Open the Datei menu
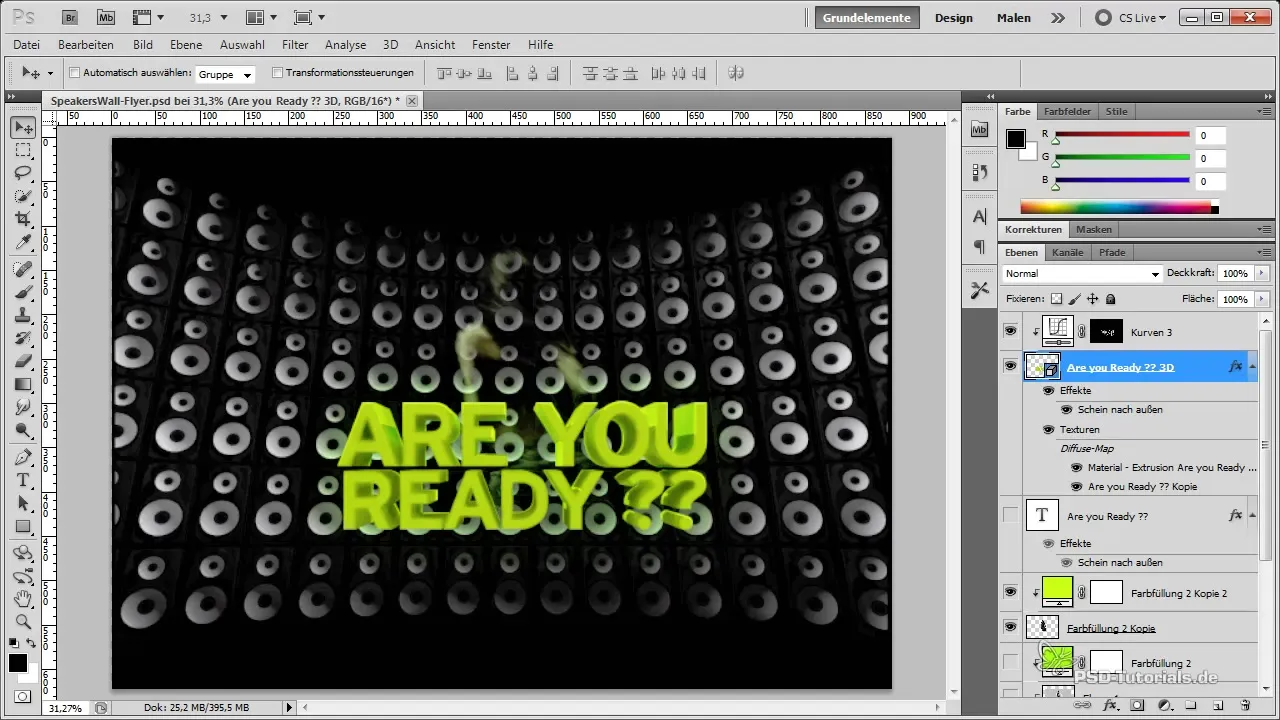Image resolution: width=1280 pixels, height=720 pixels. coord(27,45)
